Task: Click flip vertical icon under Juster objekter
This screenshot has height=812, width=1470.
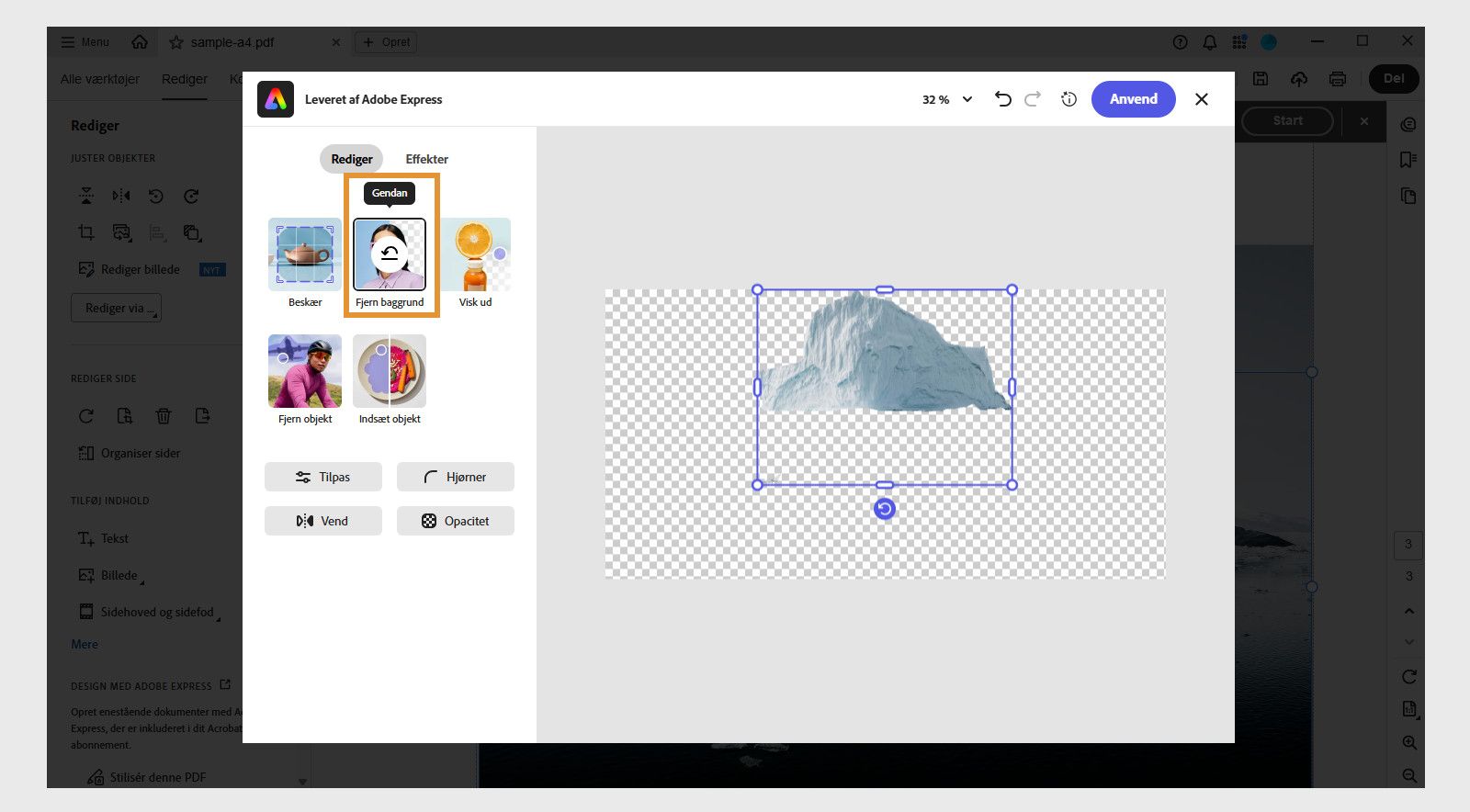Action: [86, 196]
